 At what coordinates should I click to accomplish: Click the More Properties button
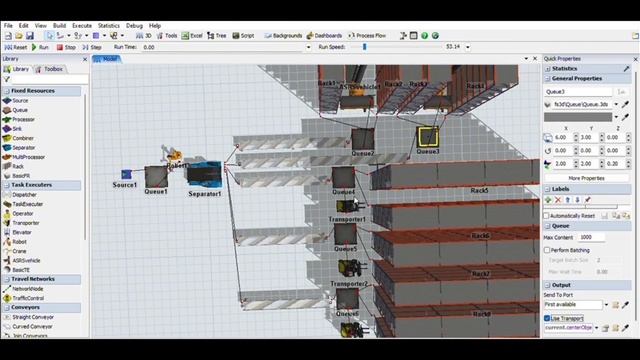(586, 178)
